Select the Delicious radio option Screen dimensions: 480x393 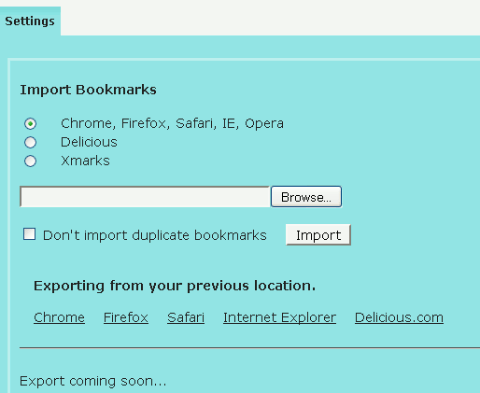pos(30,143)
